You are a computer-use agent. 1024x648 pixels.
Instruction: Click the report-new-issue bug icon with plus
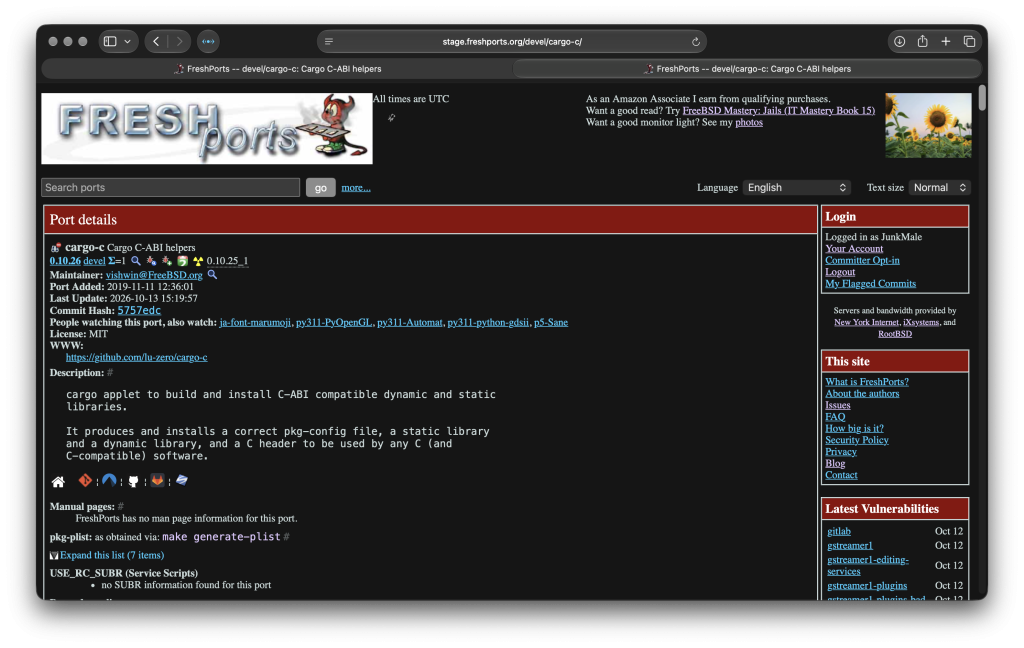click(167, 261)
